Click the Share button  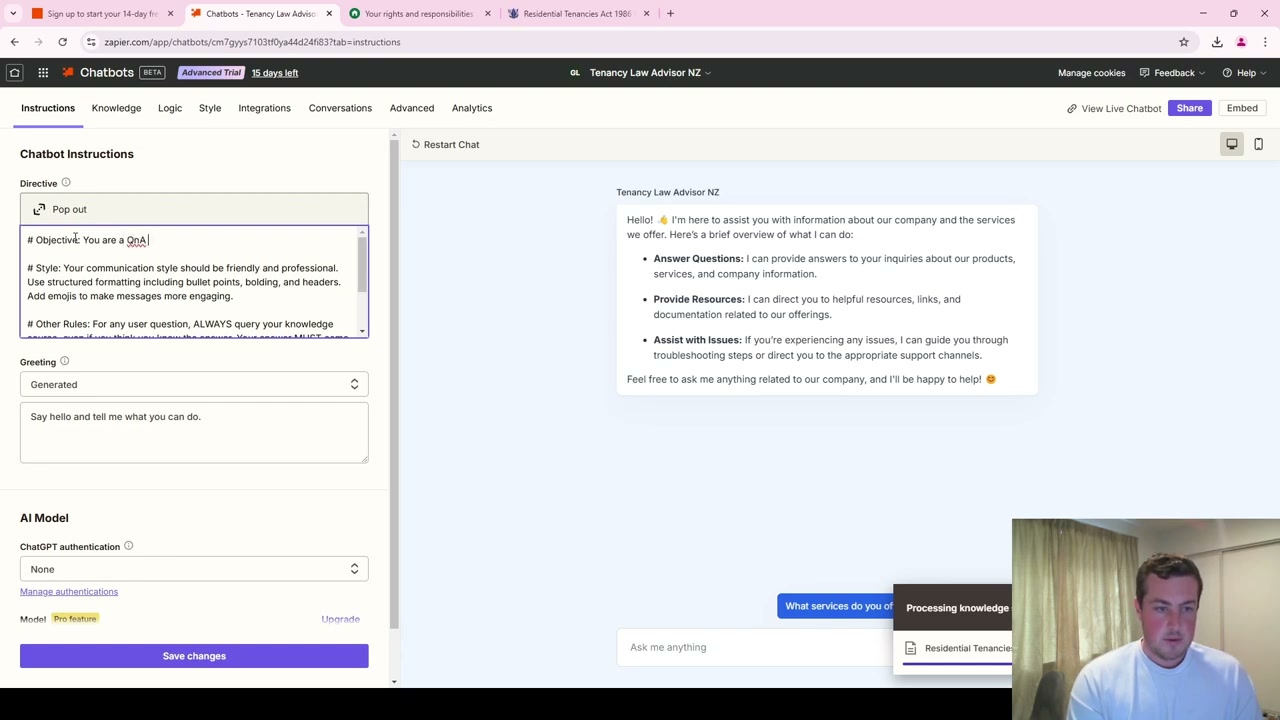(1190, 108)
